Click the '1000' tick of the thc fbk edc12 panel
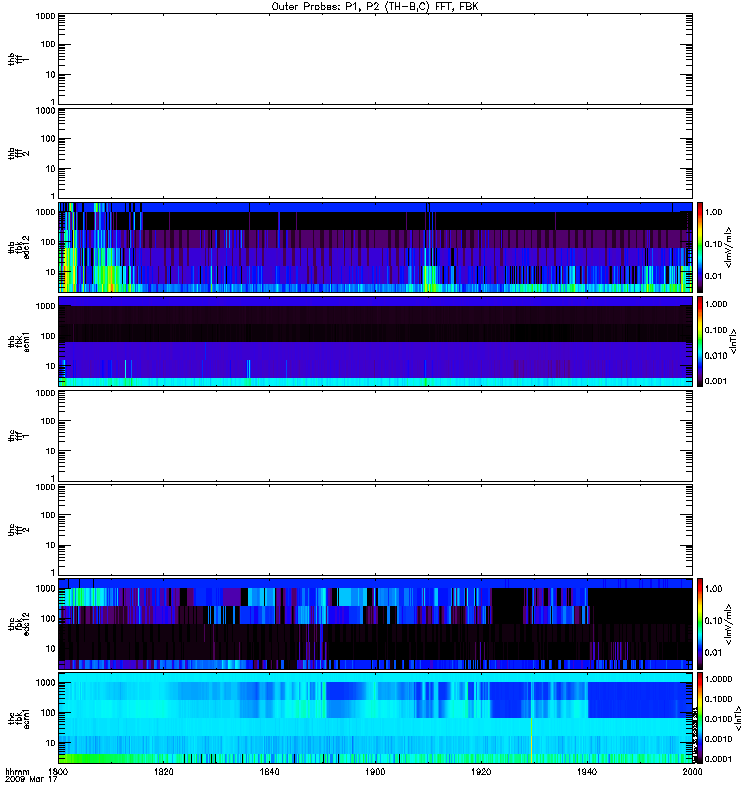 click(x=45, y=589)
